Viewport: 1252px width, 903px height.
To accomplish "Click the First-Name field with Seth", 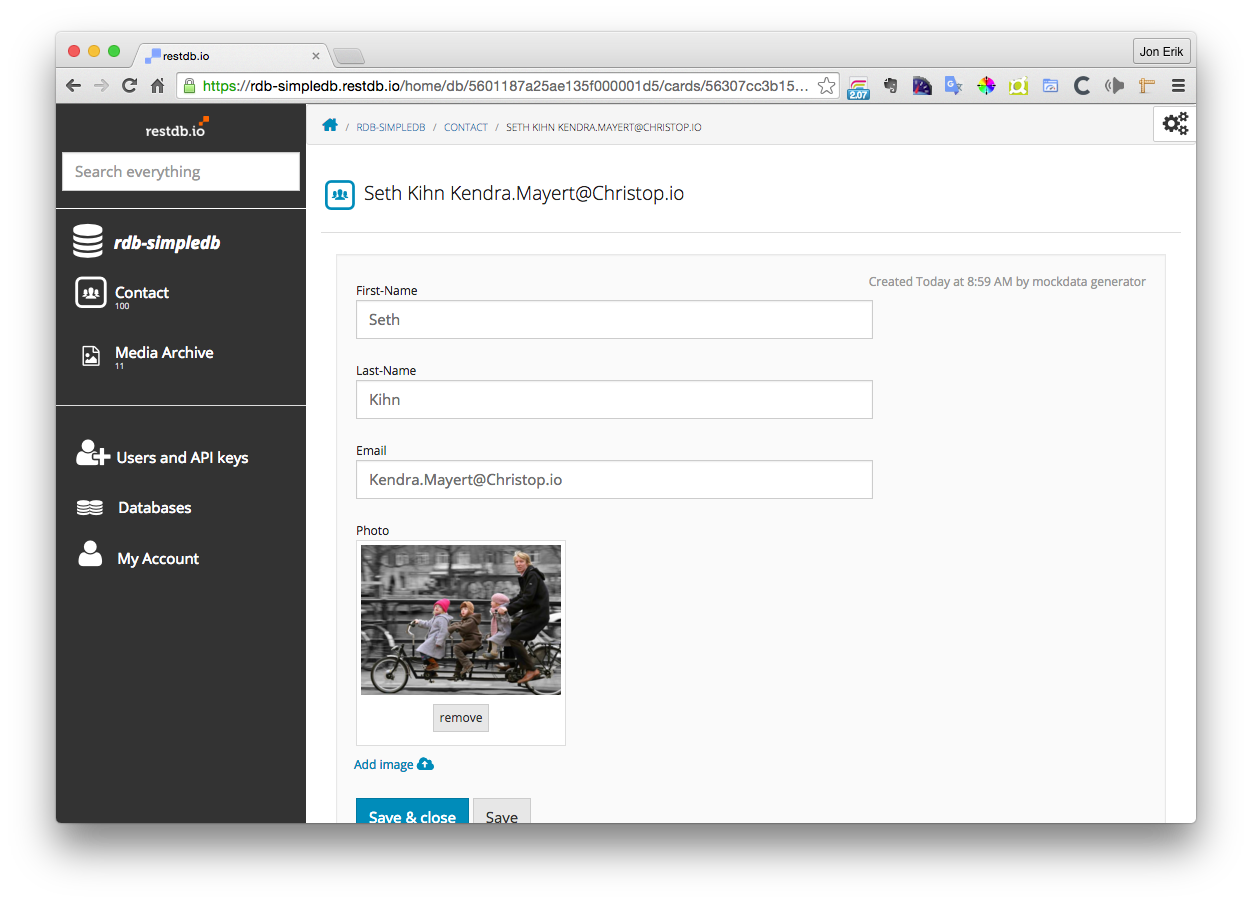I will click(614, 319).
